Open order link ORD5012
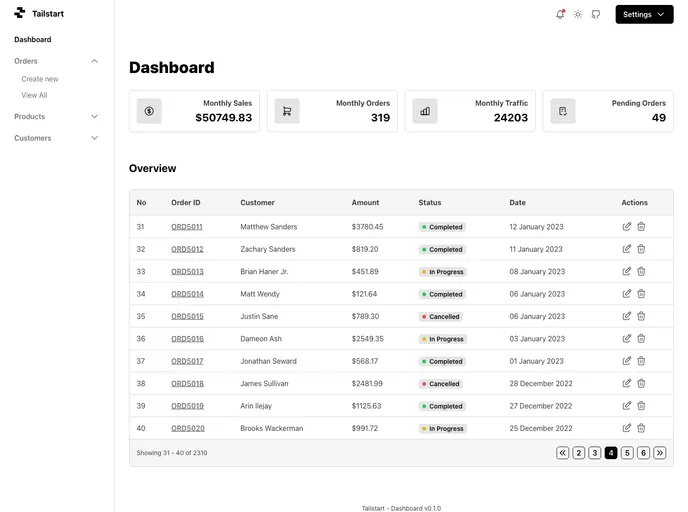 pyautogui.click(x=187, y=249)
